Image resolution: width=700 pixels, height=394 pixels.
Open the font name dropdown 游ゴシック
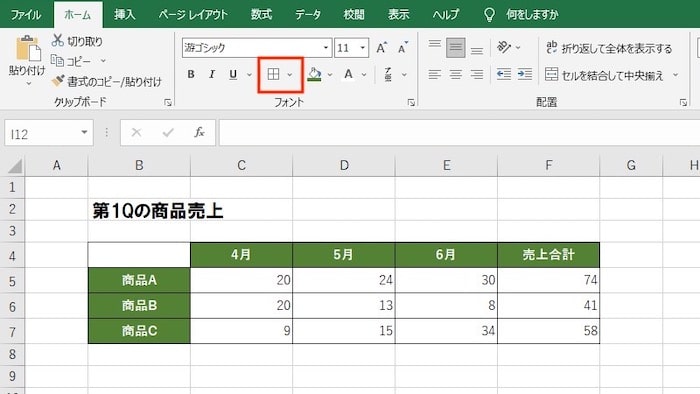326,48
